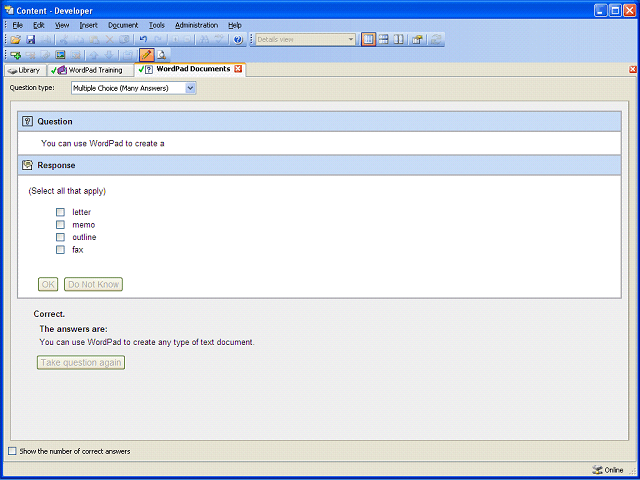Viewport: 640px width, 480px height.
Task: Enable Show the number of correct answers
Action: pos(12,451)
